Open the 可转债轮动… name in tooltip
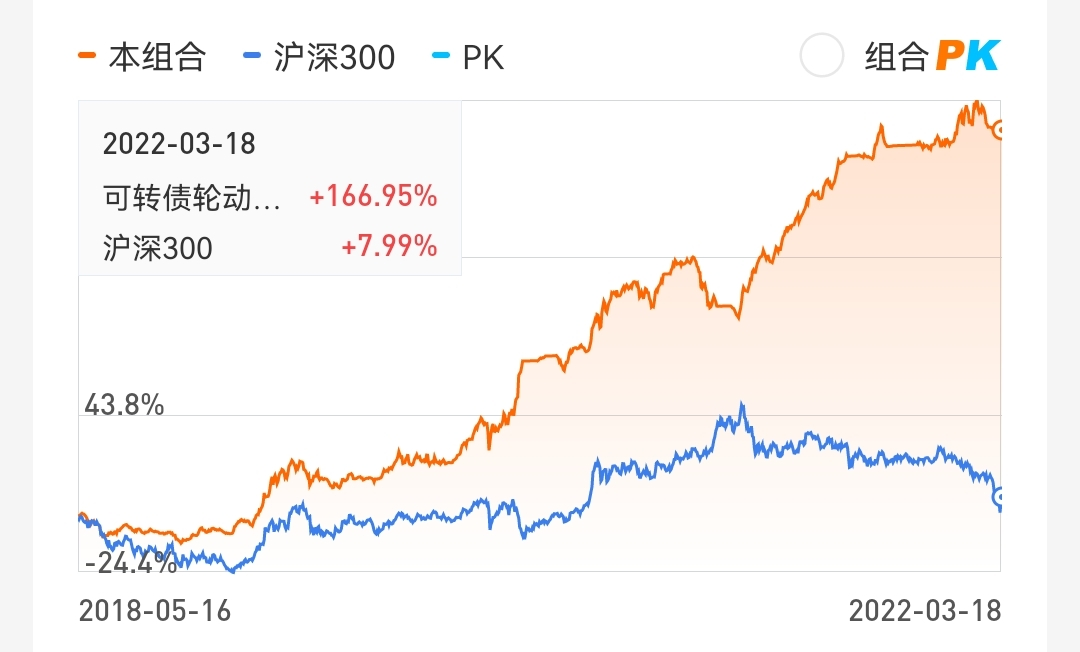The height and width of the screenshot is (652, 1080). (192, 197)
